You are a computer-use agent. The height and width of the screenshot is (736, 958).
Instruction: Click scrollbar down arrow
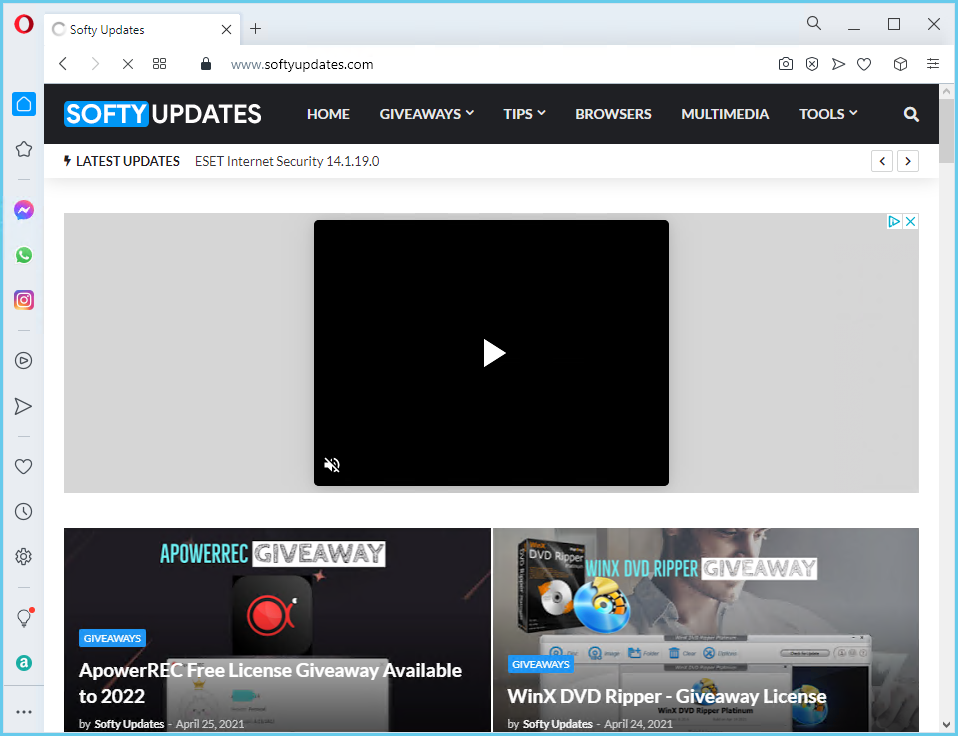click(947, 725)
